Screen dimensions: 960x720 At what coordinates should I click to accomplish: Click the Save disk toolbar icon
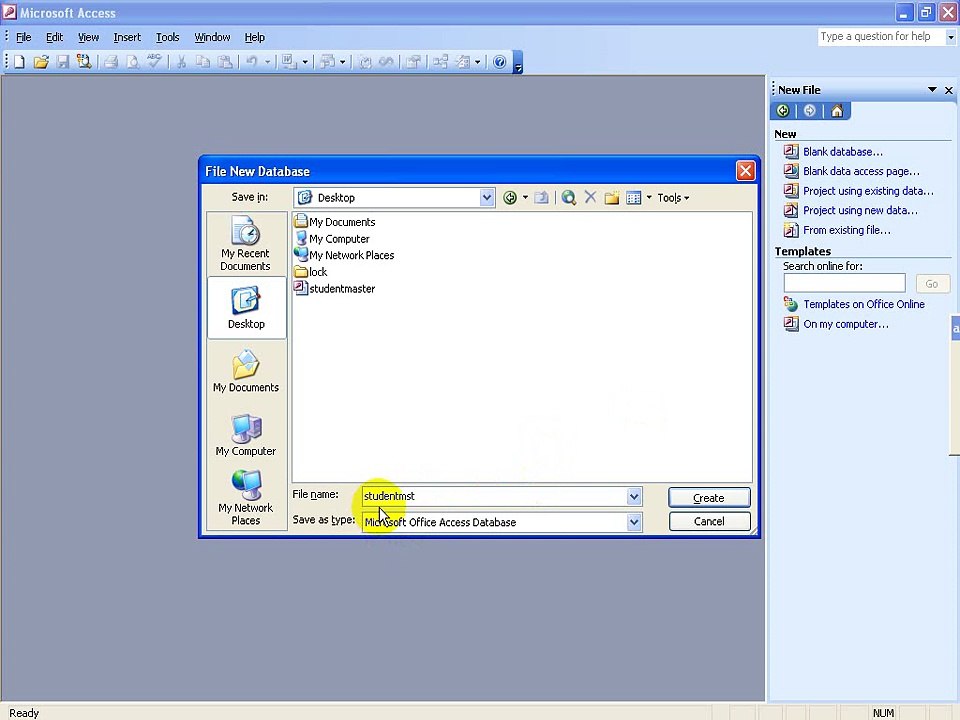[x=62, y=62]
